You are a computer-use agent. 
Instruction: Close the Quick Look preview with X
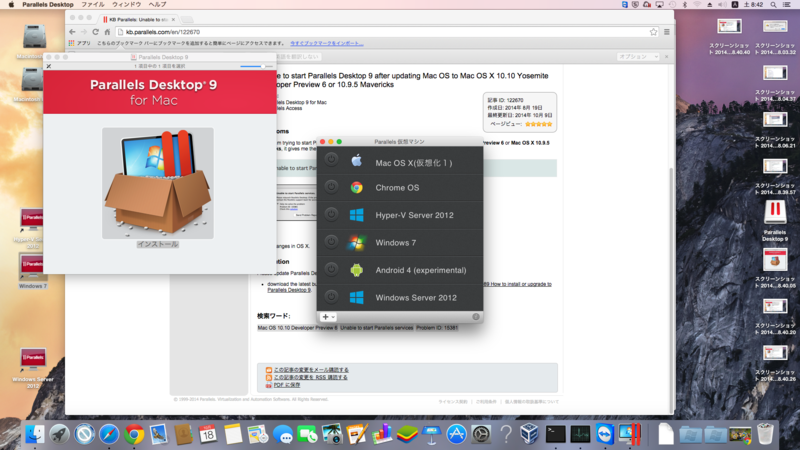click(x=49, y=66)
